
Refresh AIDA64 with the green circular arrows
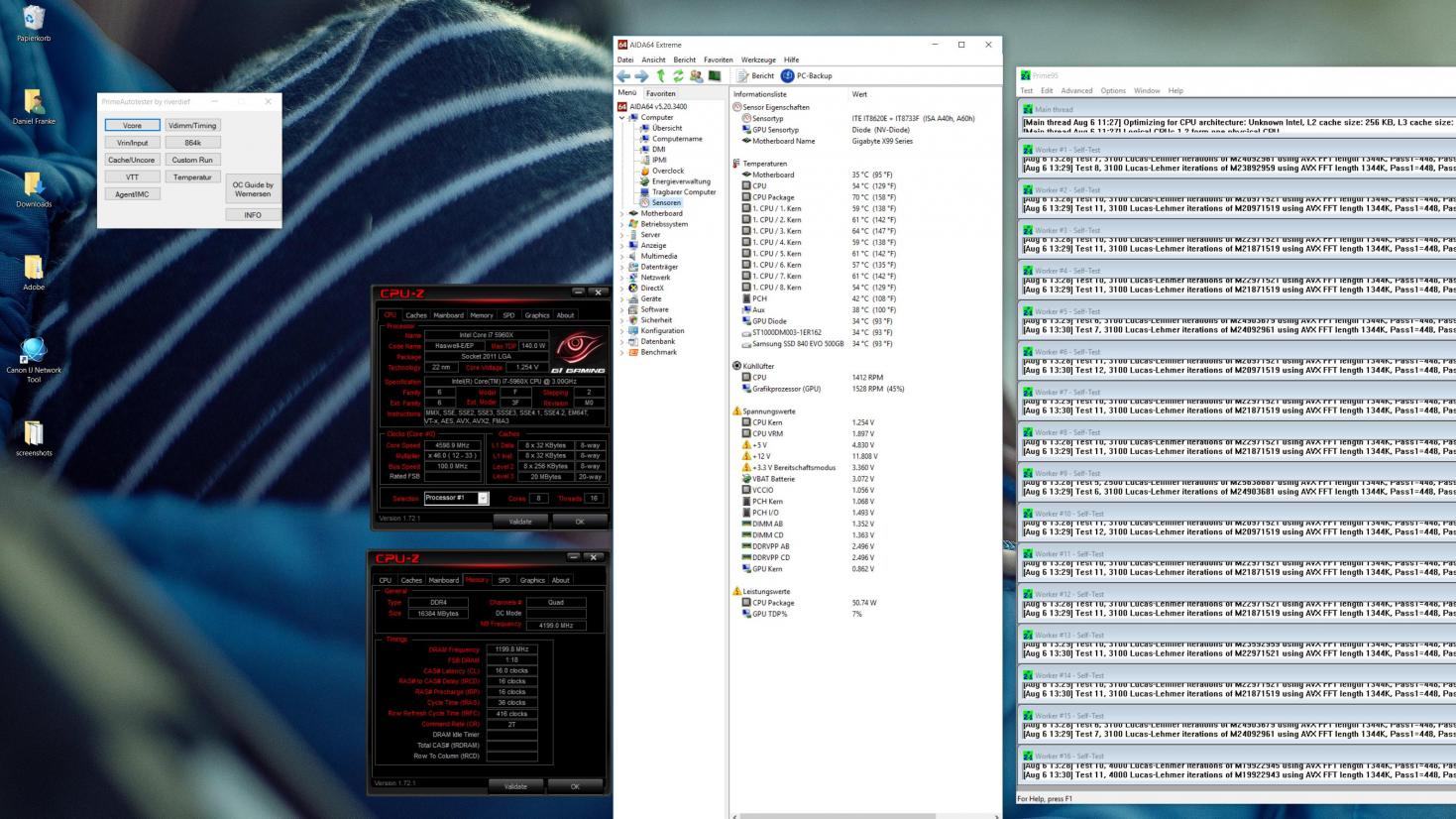(678, 75)
